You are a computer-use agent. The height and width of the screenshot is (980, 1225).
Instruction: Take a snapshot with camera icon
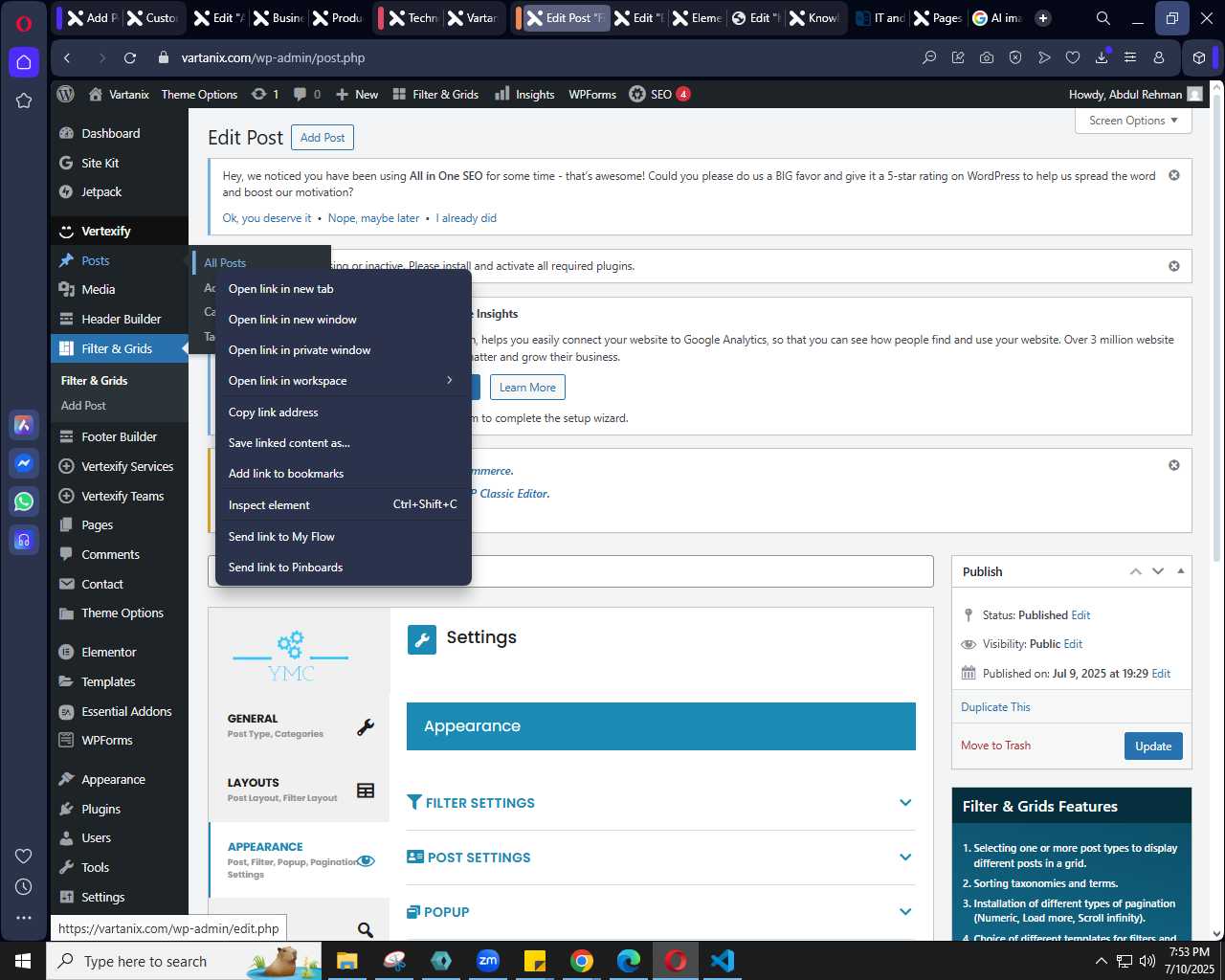click(987, 58)
